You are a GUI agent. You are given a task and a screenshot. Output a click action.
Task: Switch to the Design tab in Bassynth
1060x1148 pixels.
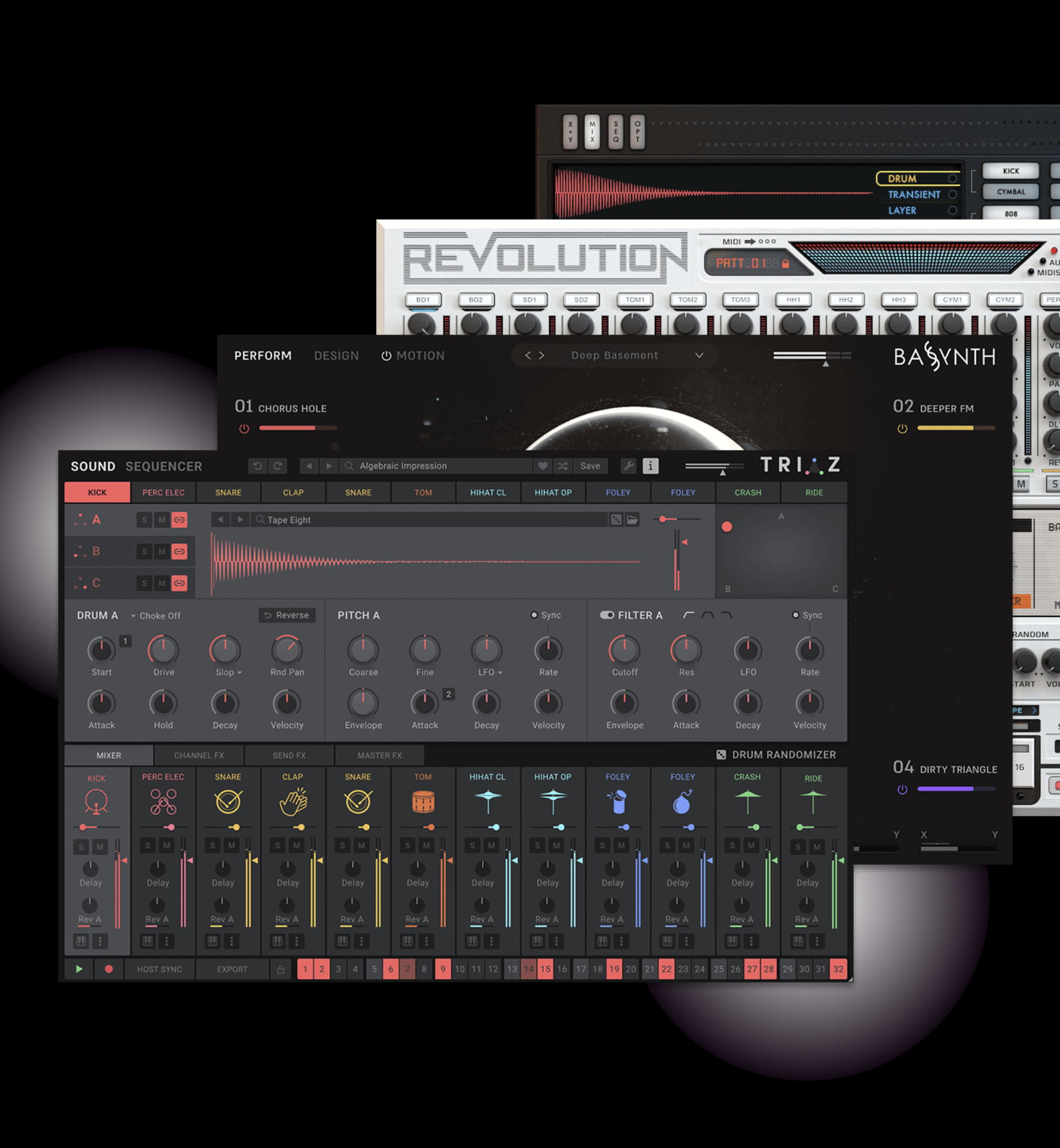336,355
